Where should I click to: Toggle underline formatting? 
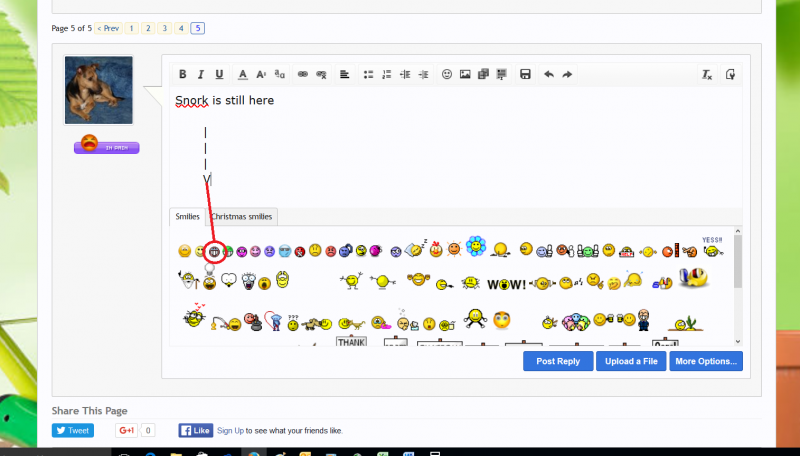coord(219,74)
